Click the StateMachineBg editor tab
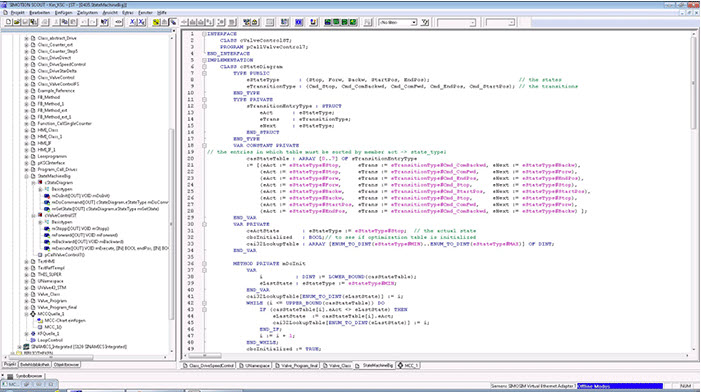The width and height of the screenshot is (701, 392). tap(375, 366)
